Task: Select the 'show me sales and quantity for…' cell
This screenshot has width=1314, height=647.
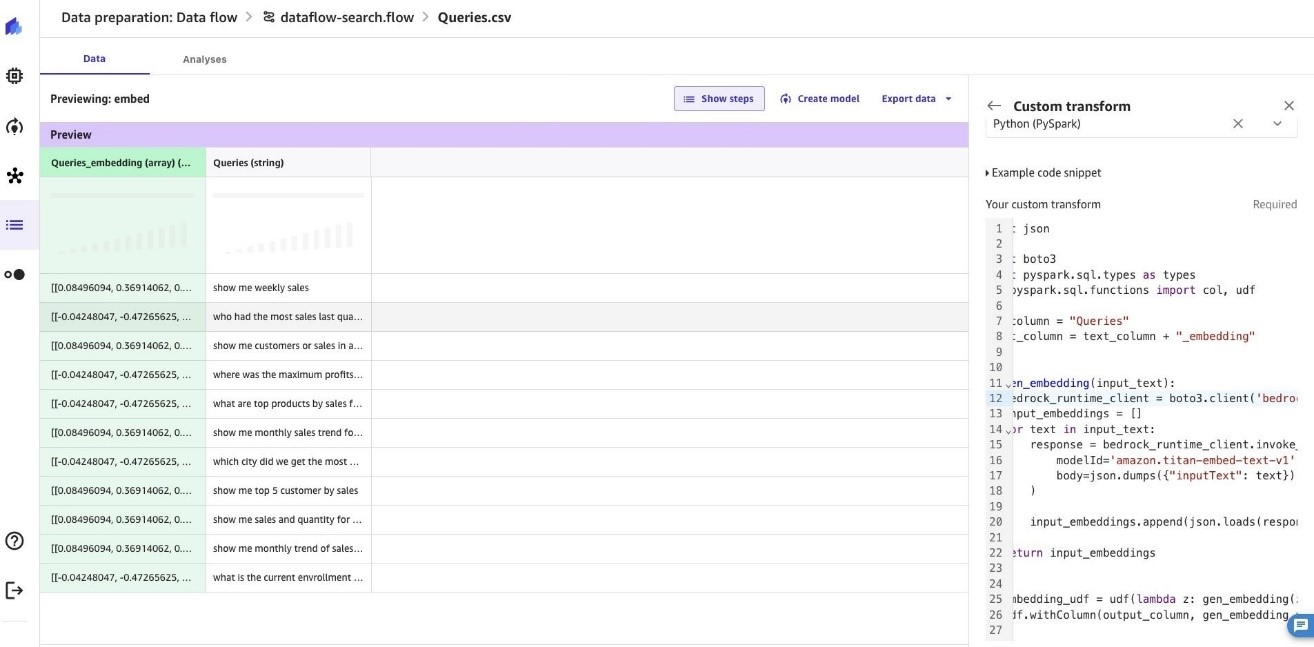Action: (288, 520)
